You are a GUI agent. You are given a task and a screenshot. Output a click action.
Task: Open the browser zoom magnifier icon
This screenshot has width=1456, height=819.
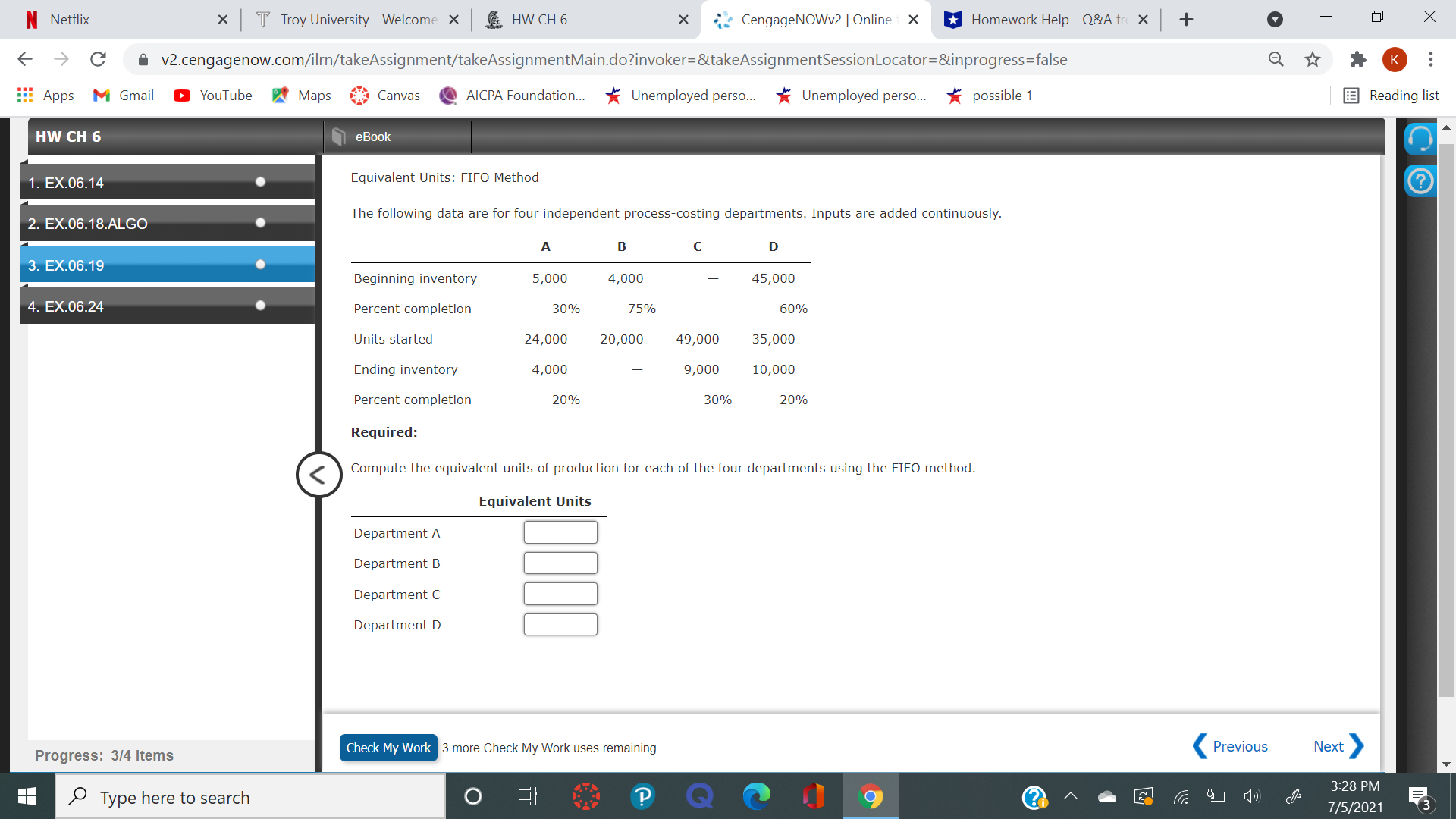point(1276,59)
